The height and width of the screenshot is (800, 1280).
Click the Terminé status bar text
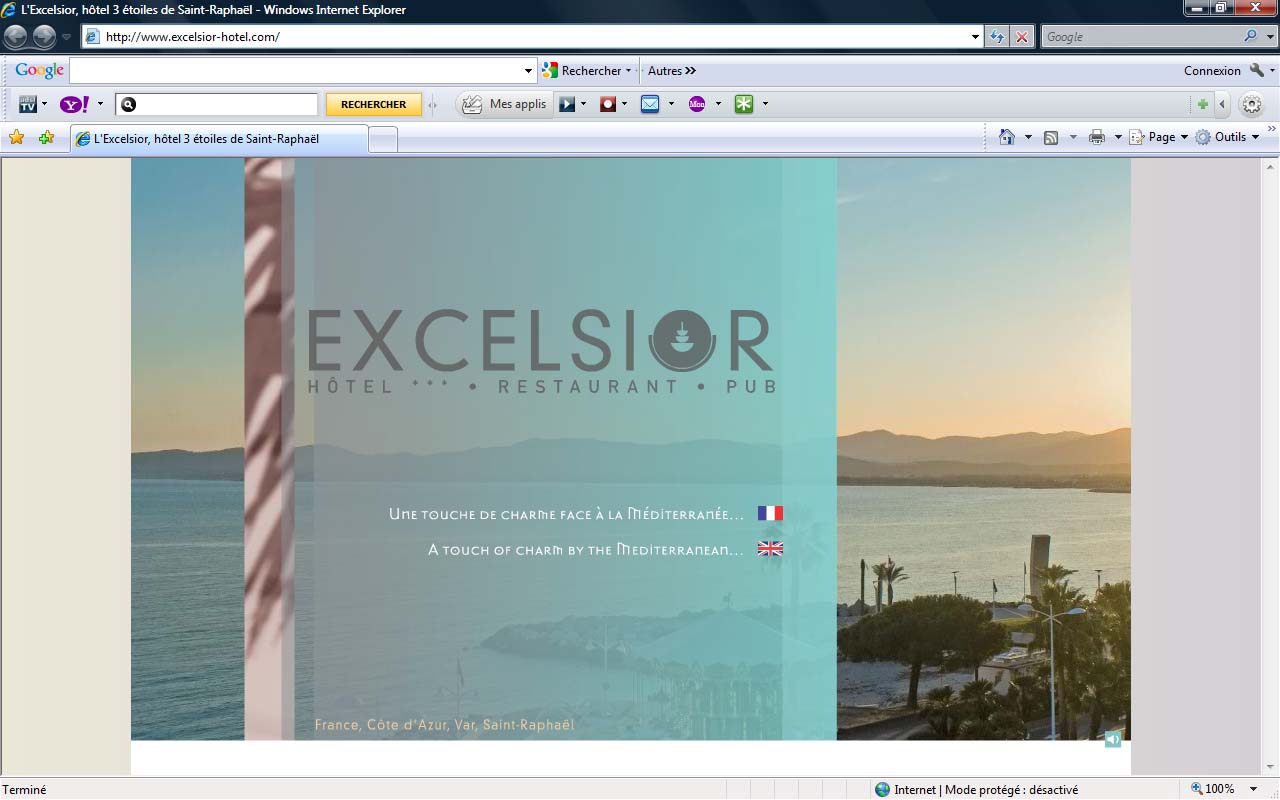[25, 790]
